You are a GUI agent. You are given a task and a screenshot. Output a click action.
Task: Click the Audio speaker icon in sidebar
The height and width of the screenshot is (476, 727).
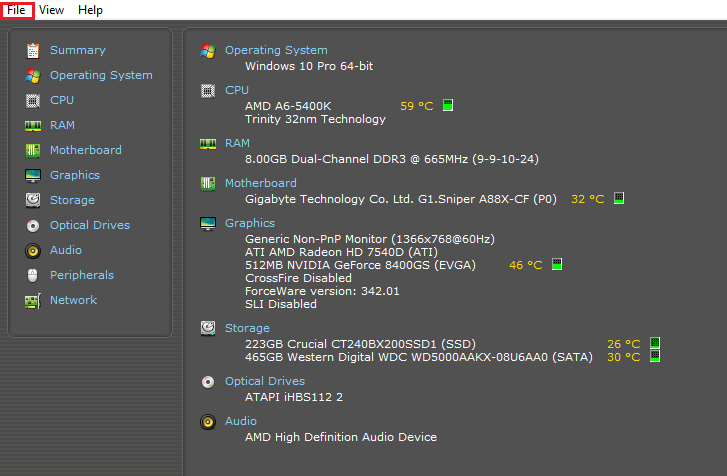(33, 251)
